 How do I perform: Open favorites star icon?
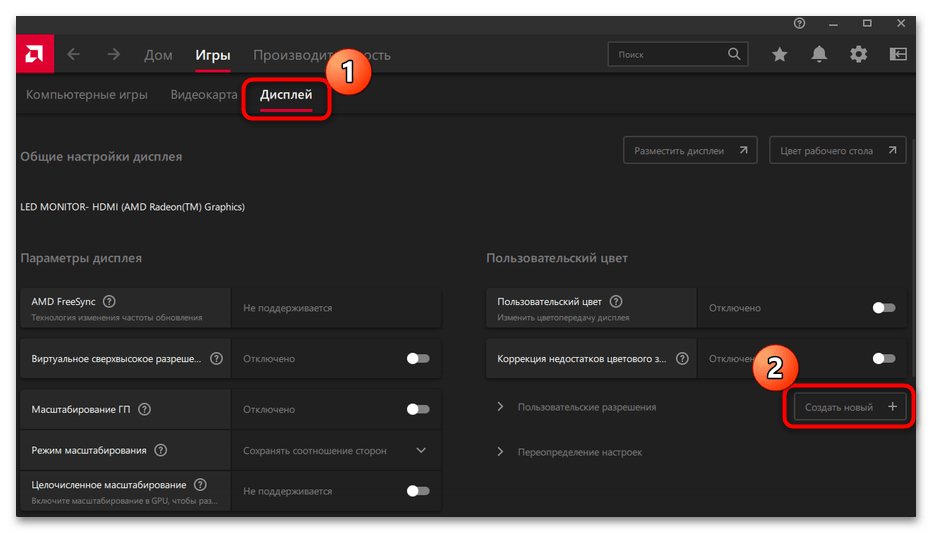tap(779, 55)
